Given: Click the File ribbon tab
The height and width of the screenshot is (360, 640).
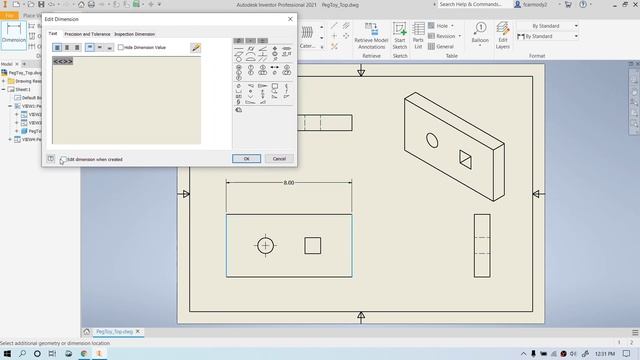Looking at the screenshot, I should [9, 16].
